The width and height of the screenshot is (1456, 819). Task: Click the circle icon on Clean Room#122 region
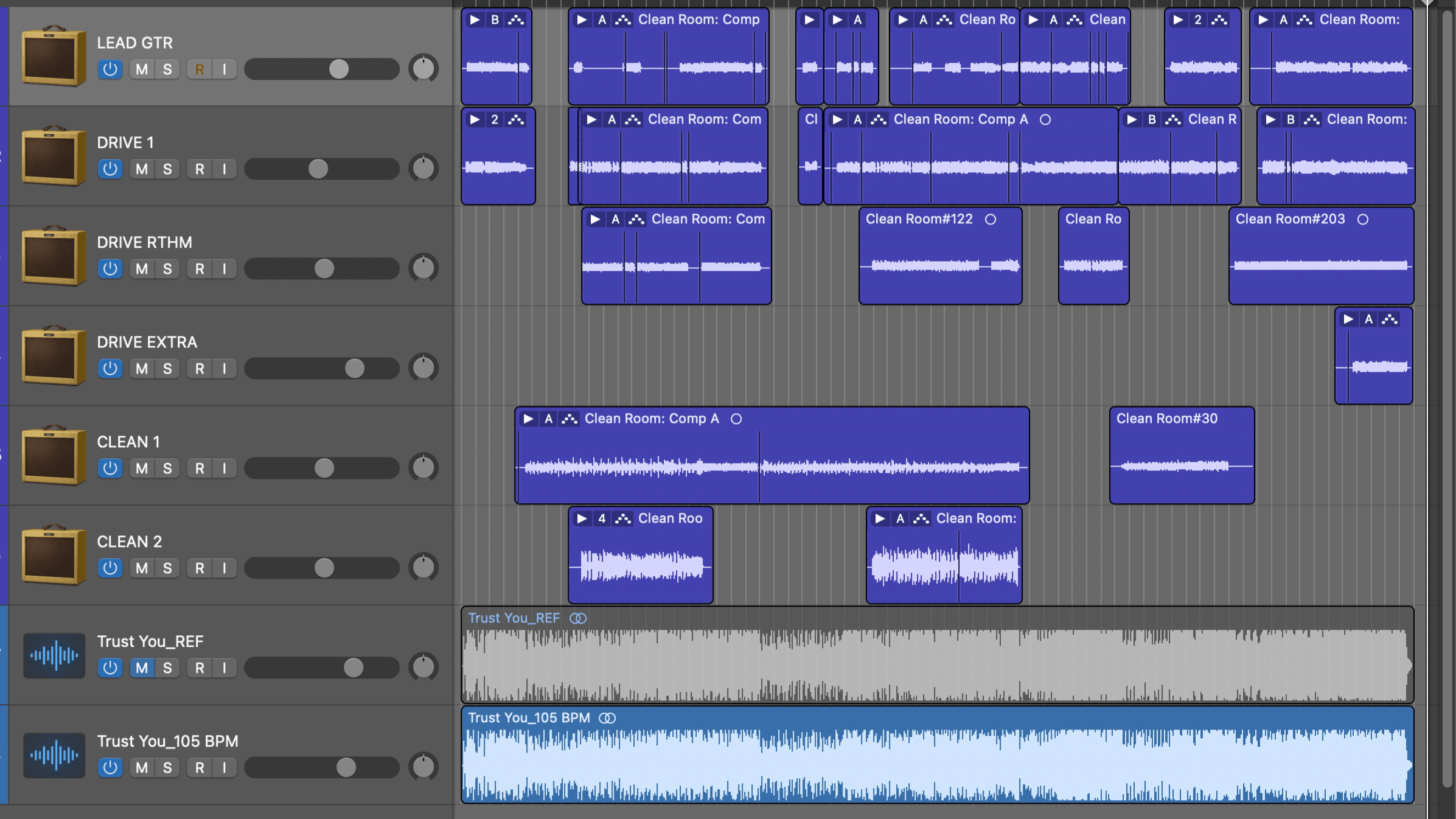tap(991, 219)
